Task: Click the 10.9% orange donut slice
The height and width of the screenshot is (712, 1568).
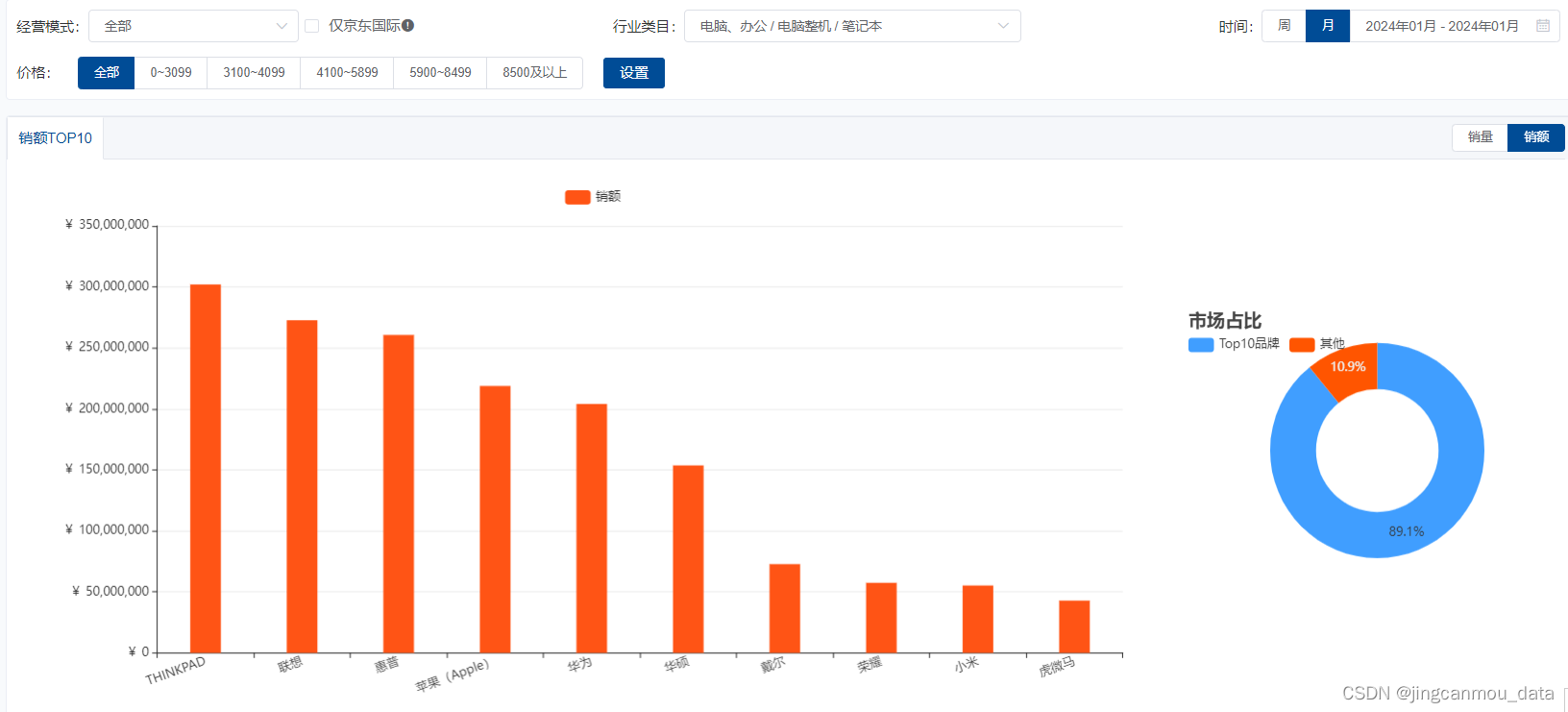Action: click(x=1349, y=369)
